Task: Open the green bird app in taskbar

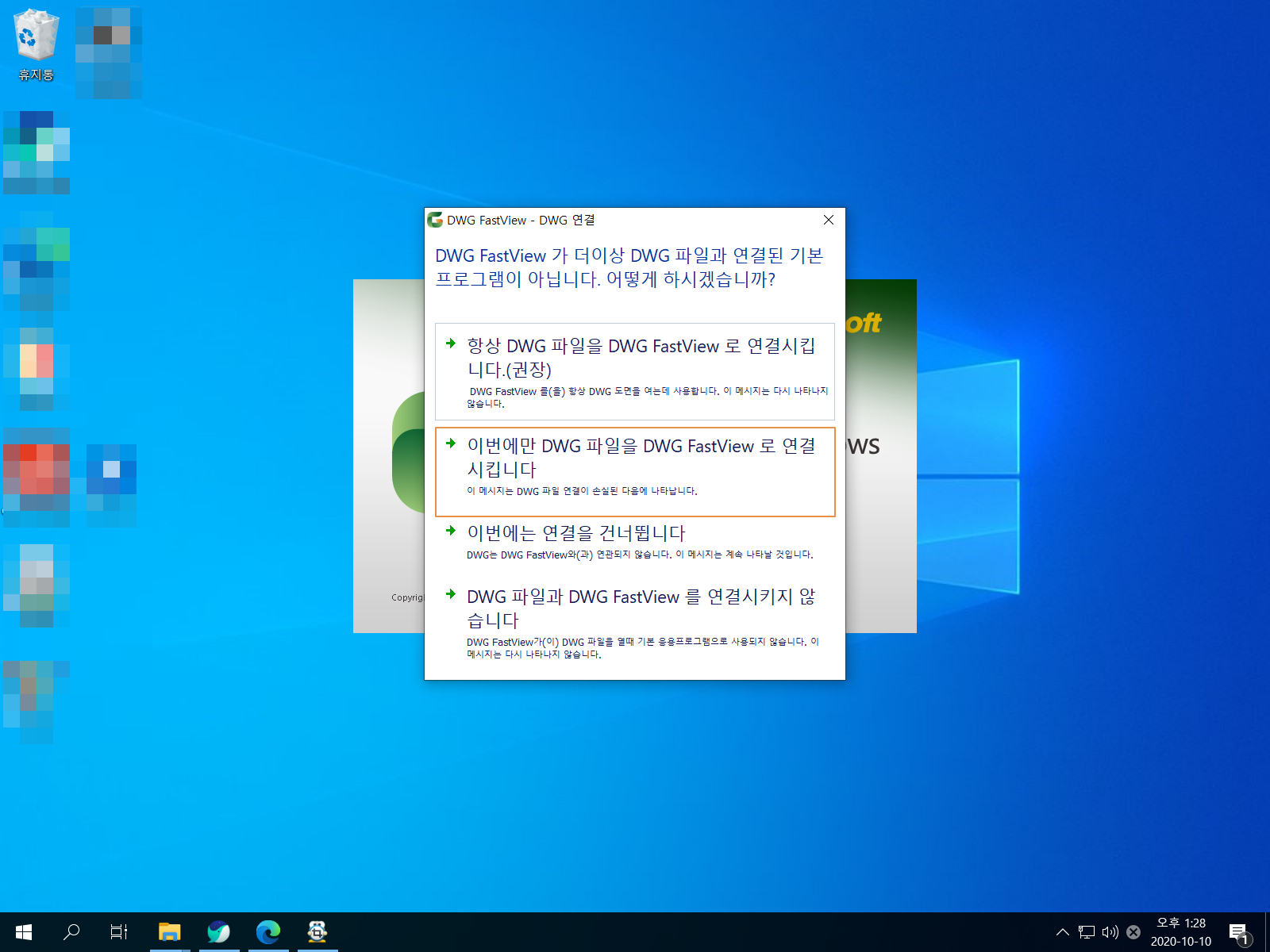Action: point(218,932)
